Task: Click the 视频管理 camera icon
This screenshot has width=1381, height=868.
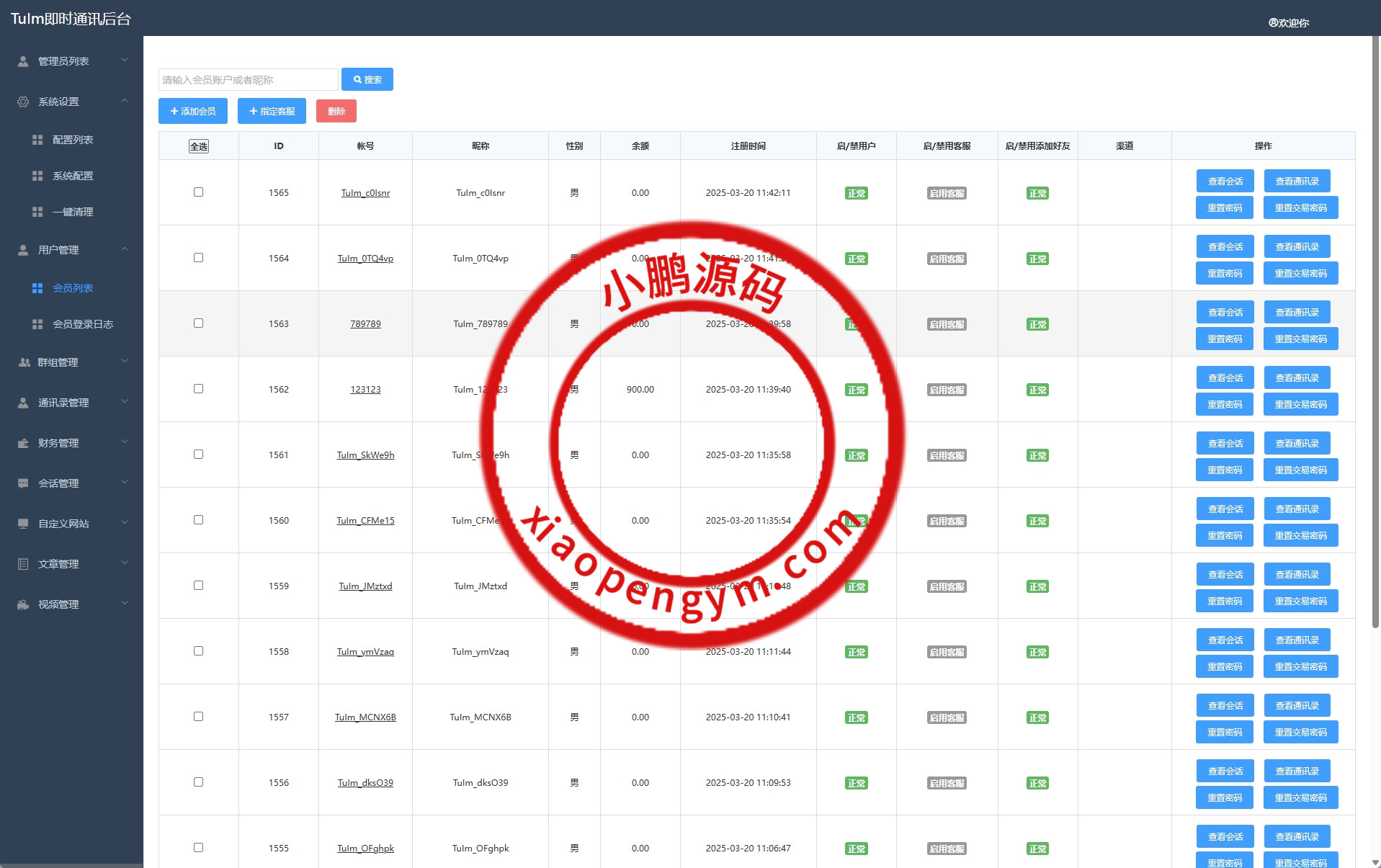Action: click(23, 604)
